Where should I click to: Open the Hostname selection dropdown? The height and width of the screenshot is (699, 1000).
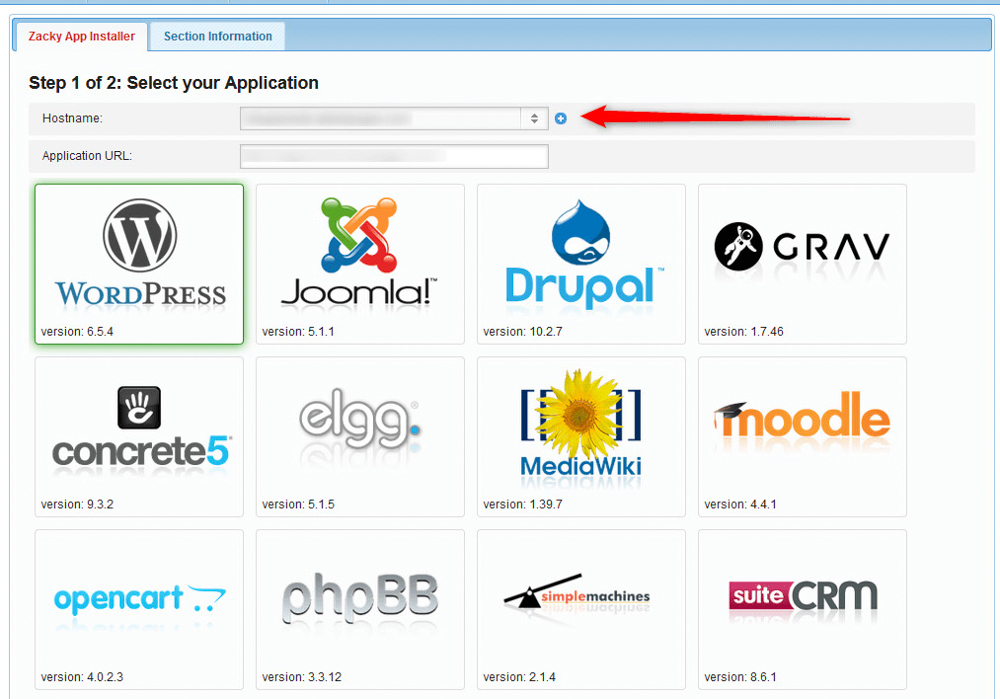click(390, 118)
